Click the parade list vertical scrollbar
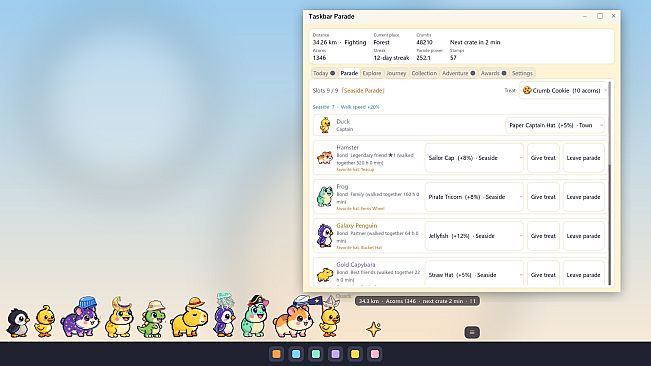Viewport: 651px width, 366px height. tap(609, 183)
